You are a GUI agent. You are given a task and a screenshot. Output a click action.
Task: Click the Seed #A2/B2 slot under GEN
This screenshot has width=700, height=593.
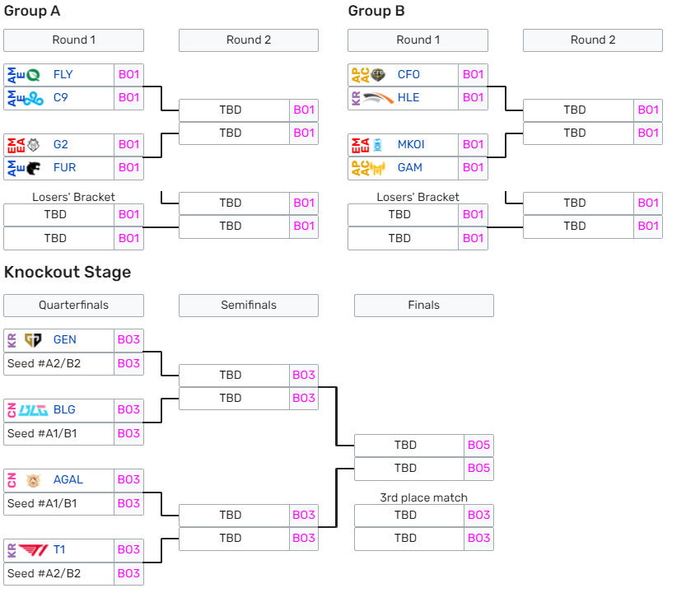(59, 363)
